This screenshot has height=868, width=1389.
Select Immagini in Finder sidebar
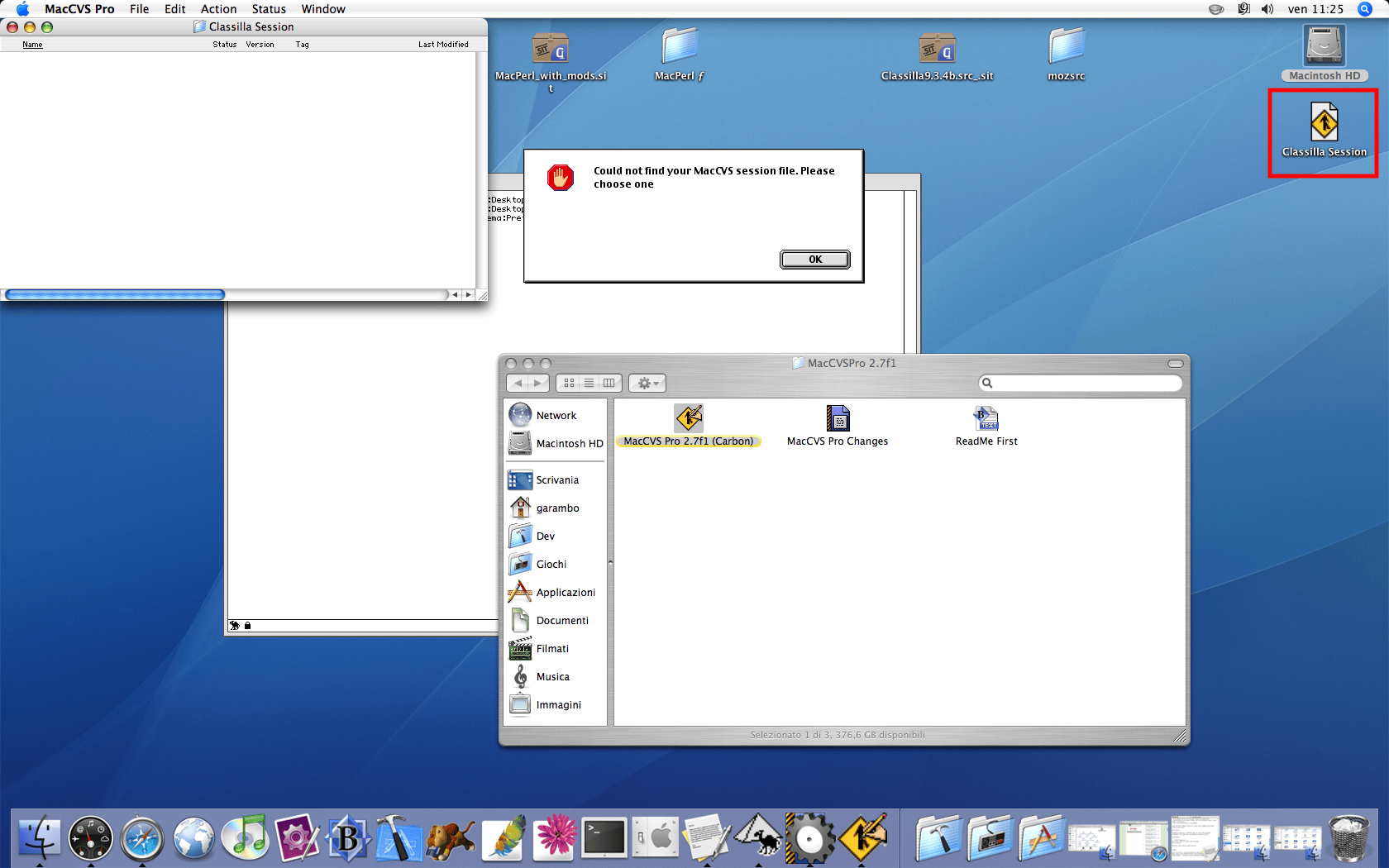pos(556,704)
